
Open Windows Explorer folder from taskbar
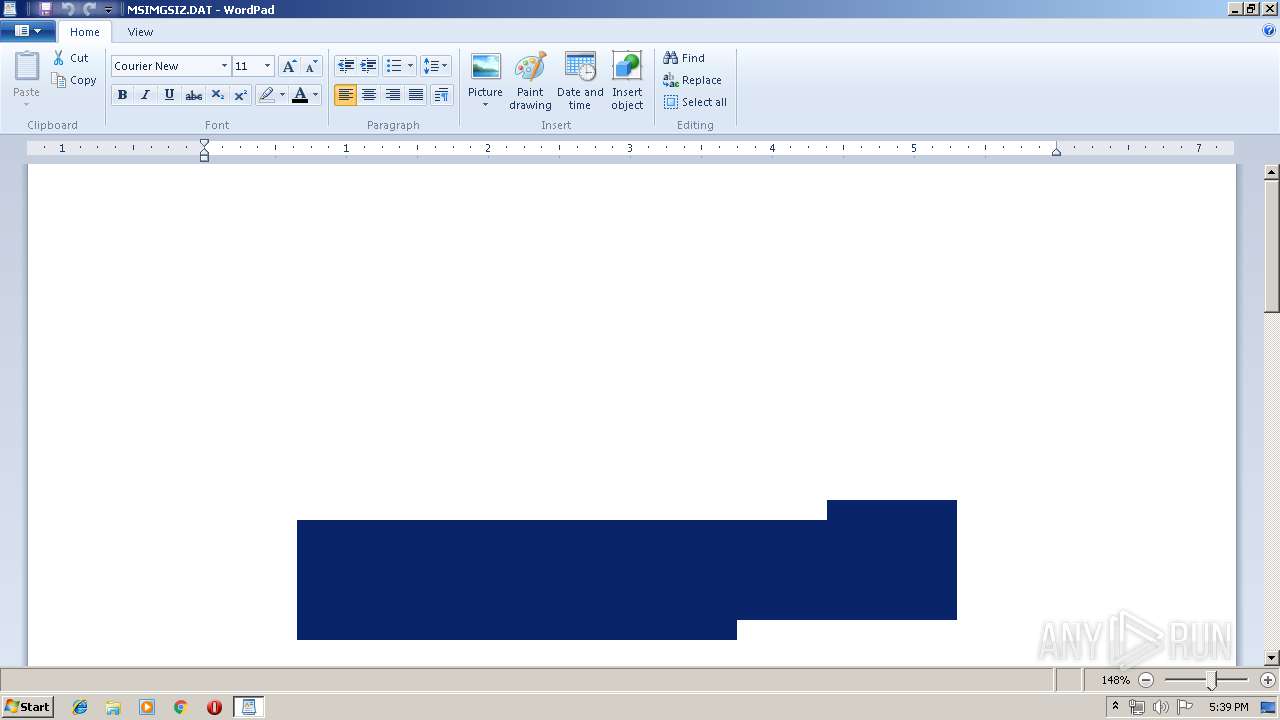click(113, 707)
